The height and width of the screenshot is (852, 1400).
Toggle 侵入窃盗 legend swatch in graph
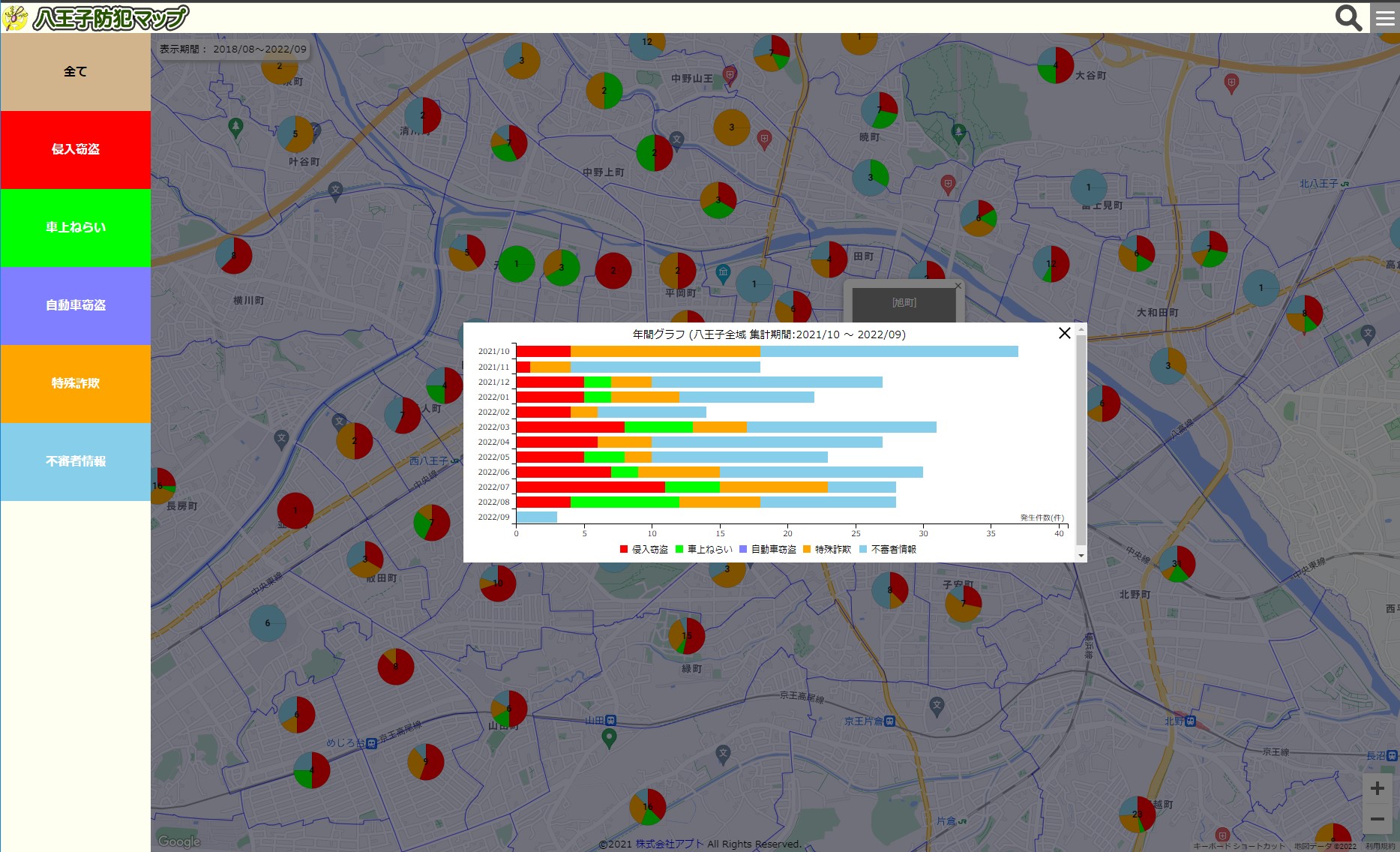(x=624, y=549)
